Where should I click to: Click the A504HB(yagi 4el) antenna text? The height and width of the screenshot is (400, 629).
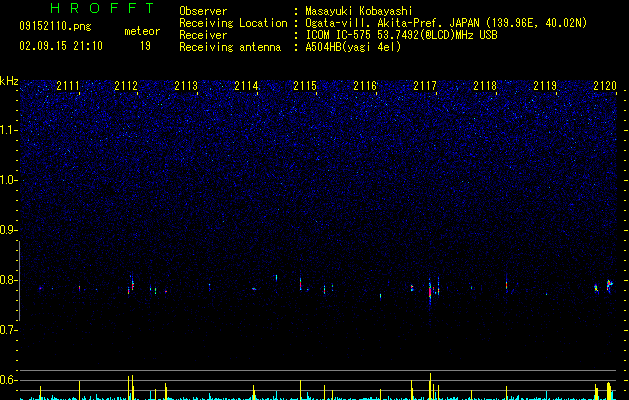(x=353, y=47)
